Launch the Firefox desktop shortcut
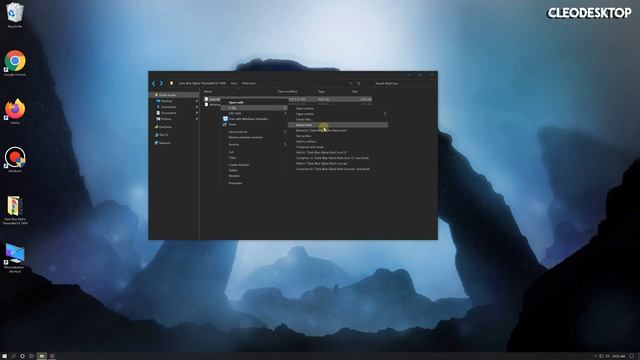Viewport: 640px width, 360px height. [x=15, y=111]
